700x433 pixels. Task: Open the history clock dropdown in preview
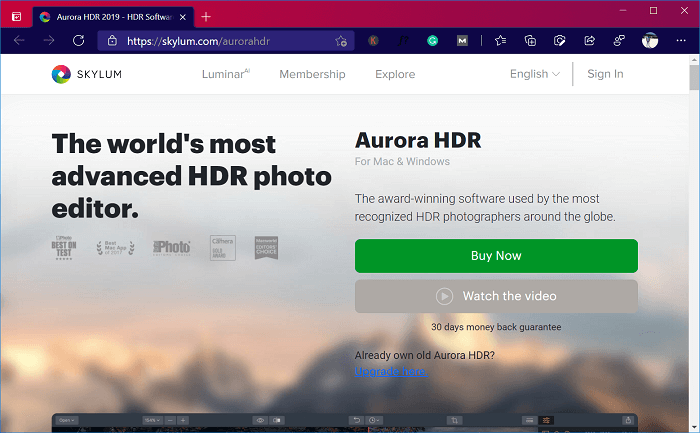pyautogui.click(x=374, y=421)
